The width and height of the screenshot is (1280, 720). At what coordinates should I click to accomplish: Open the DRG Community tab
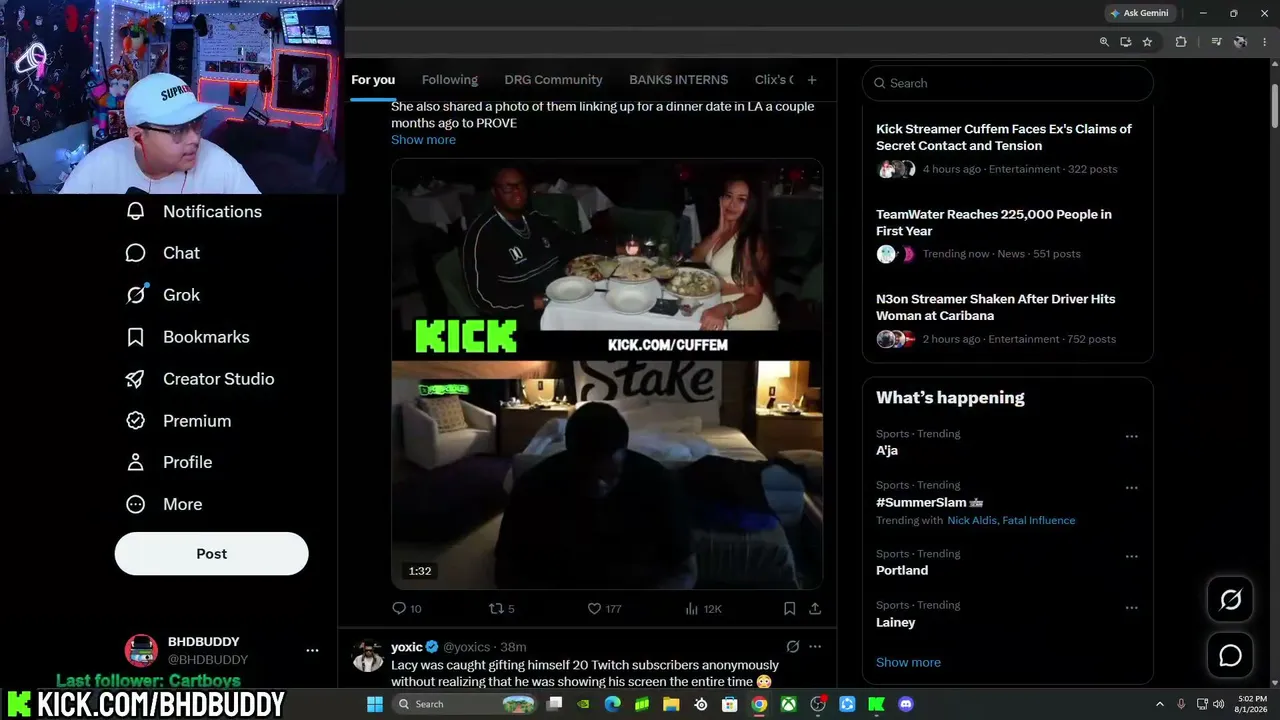click(x=553, y=80)
